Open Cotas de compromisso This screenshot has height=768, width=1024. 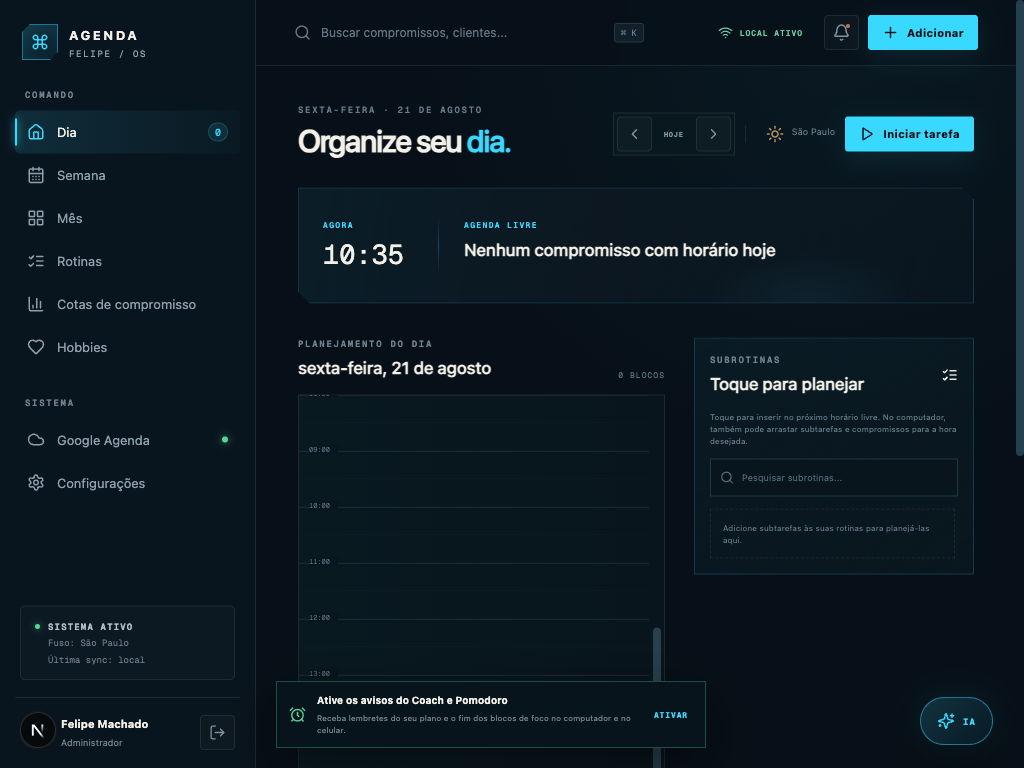click(x=127, y=304)
